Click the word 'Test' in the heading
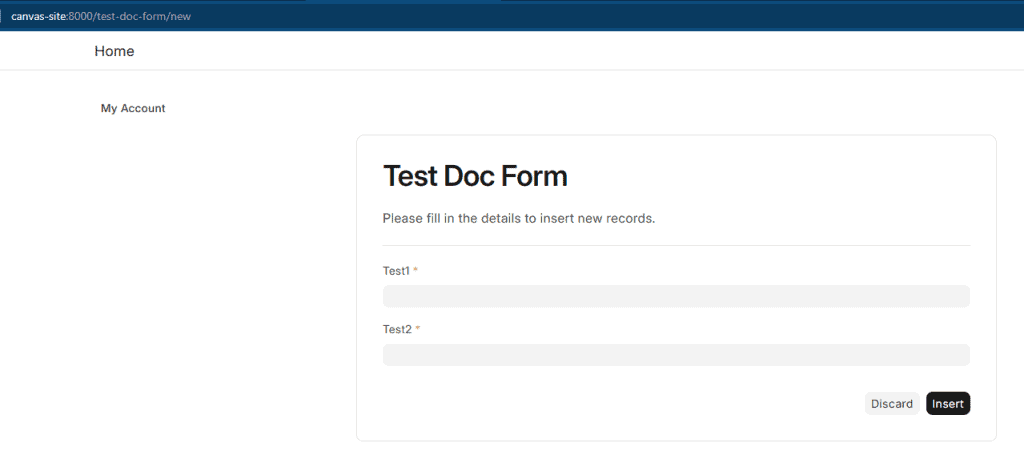The image size is (1024, 471). pos(411,176)
